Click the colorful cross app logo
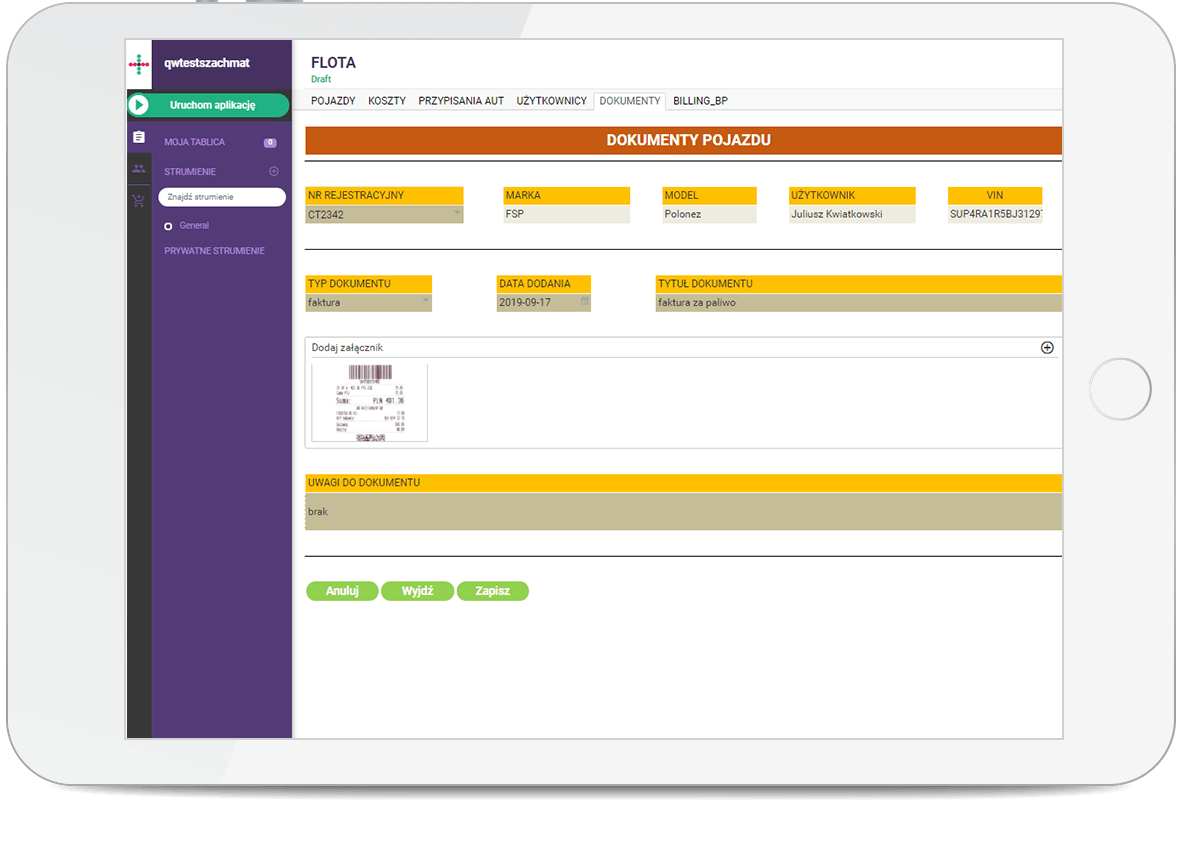1183x861 pixels. [139, 65]
